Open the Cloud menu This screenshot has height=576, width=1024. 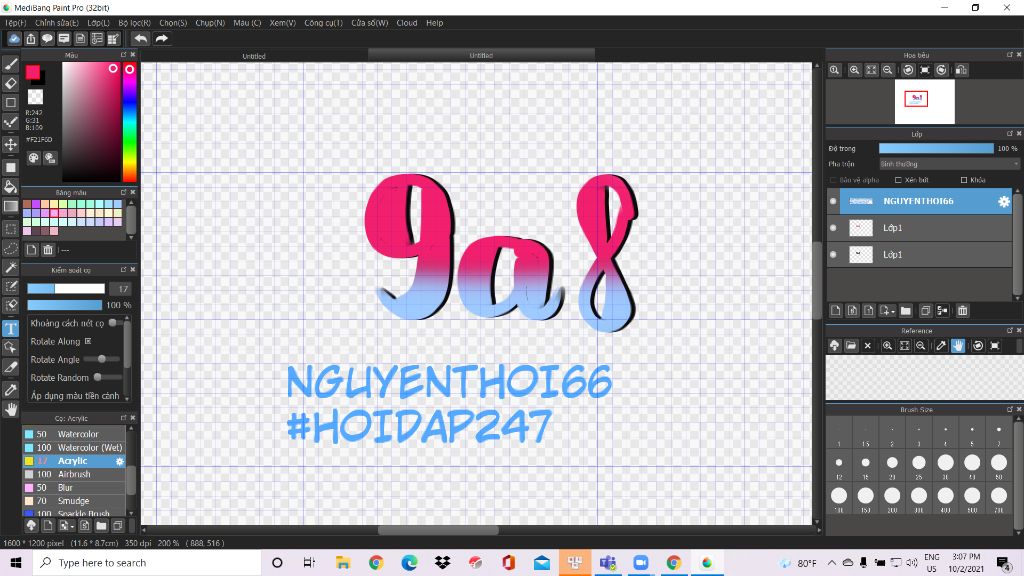click(407, 23)
